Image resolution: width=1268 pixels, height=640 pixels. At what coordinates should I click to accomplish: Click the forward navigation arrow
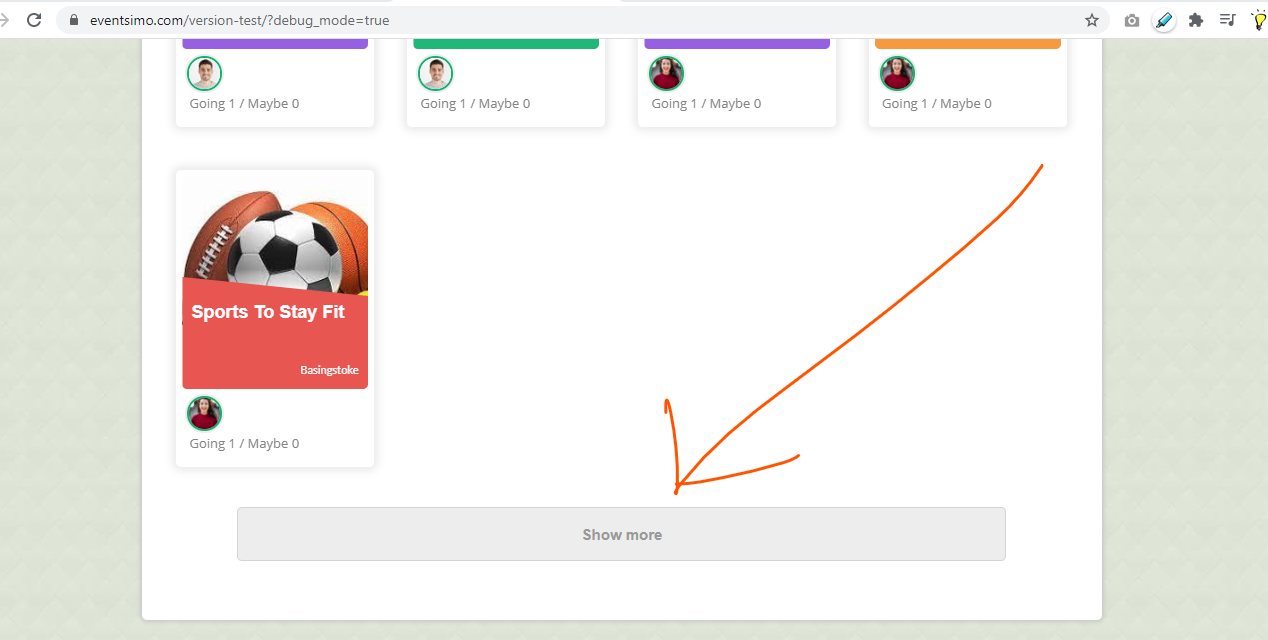coord(8,18)
